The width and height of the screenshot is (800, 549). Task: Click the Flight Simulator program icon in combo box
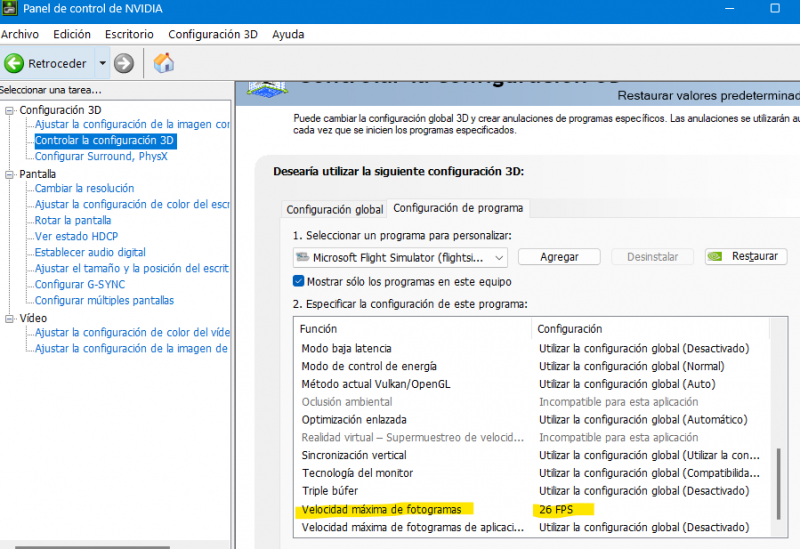pyautogui.click(x=303, y=257)
